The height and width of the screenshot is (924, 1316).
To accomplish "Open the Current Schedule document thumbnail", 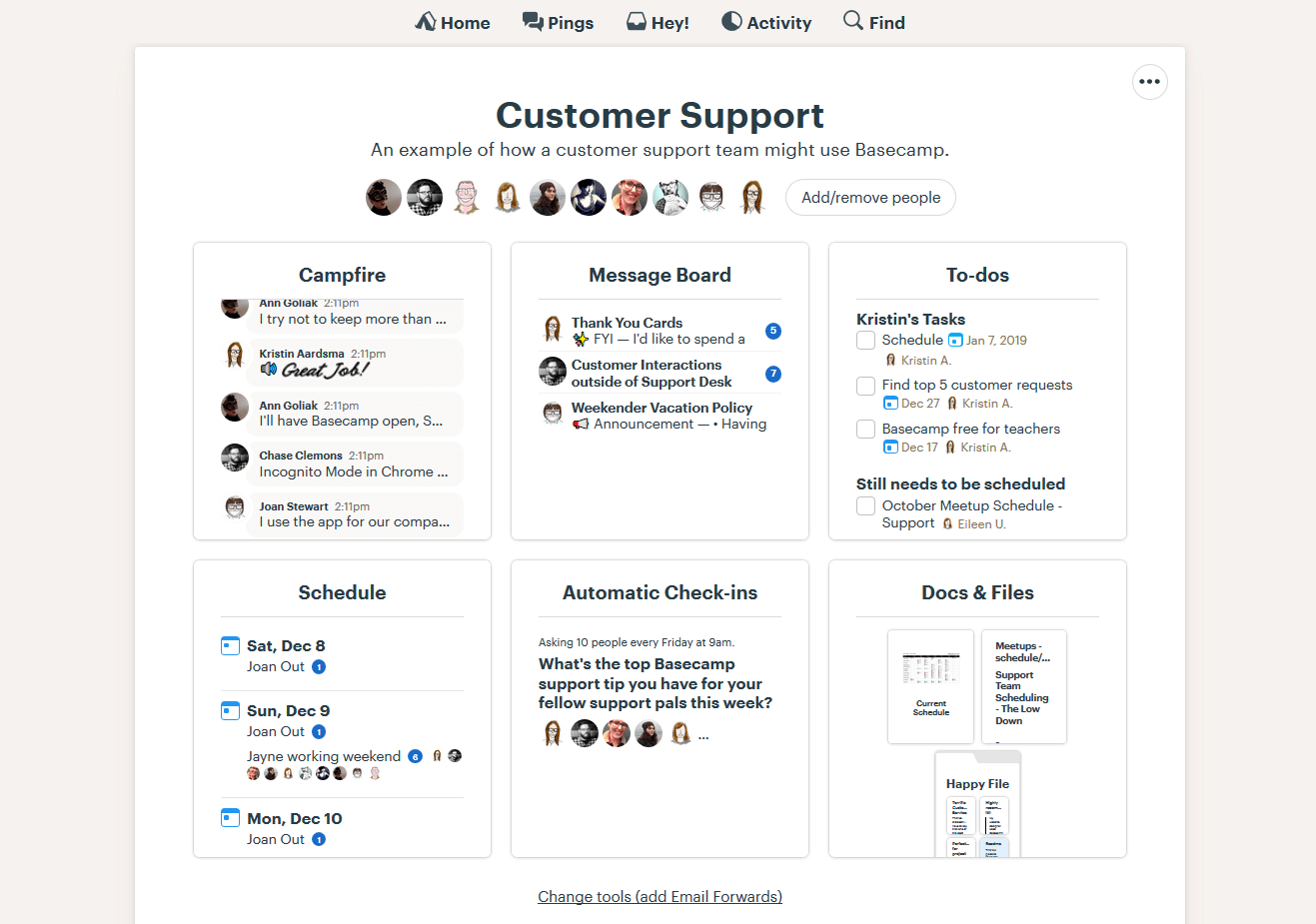I will coord(930,686).
